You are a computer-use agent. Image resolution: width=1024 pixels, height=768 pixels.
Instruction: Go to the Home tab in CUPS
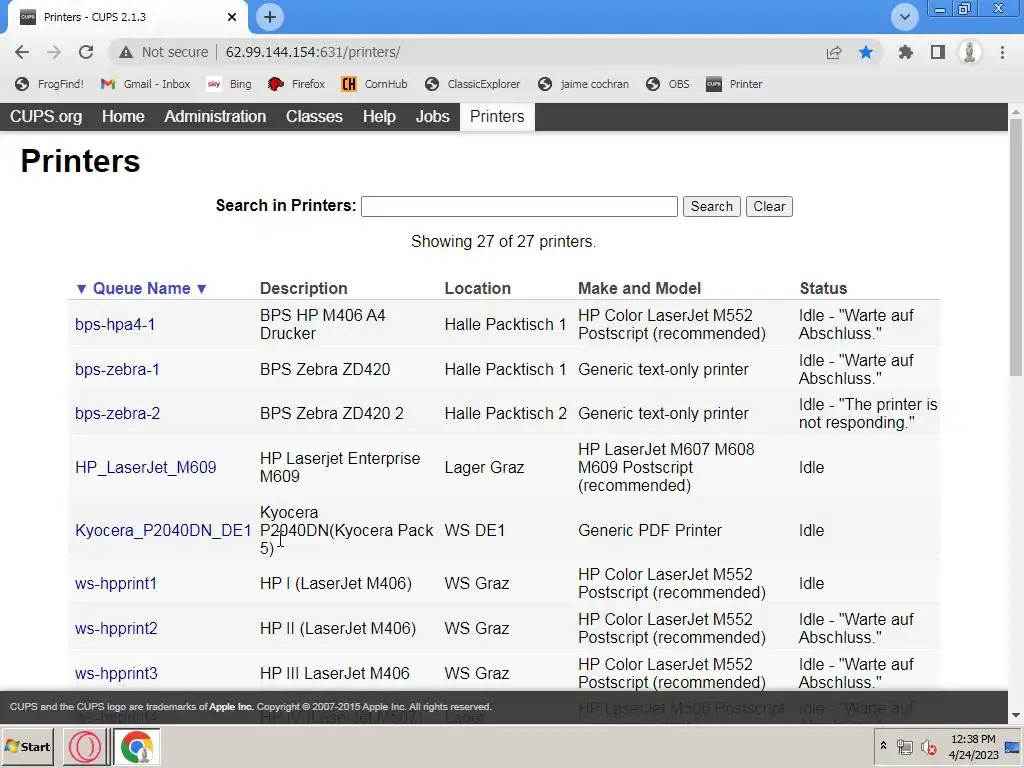(123, 116)
